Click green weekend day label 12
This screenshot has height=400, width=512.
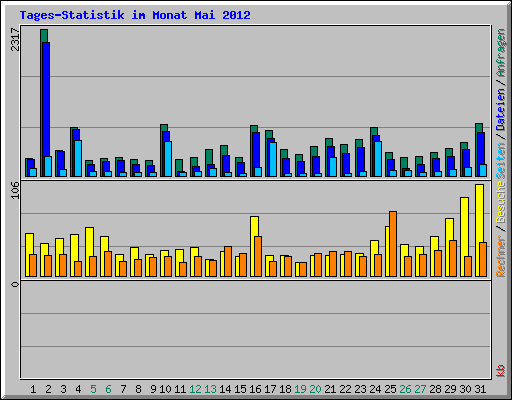(x=195, y=389)
